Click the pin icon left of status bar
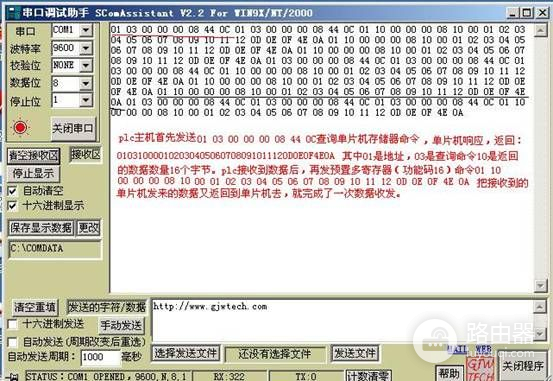This screenshot has width=553, height=381. click(x=13, y=377)
